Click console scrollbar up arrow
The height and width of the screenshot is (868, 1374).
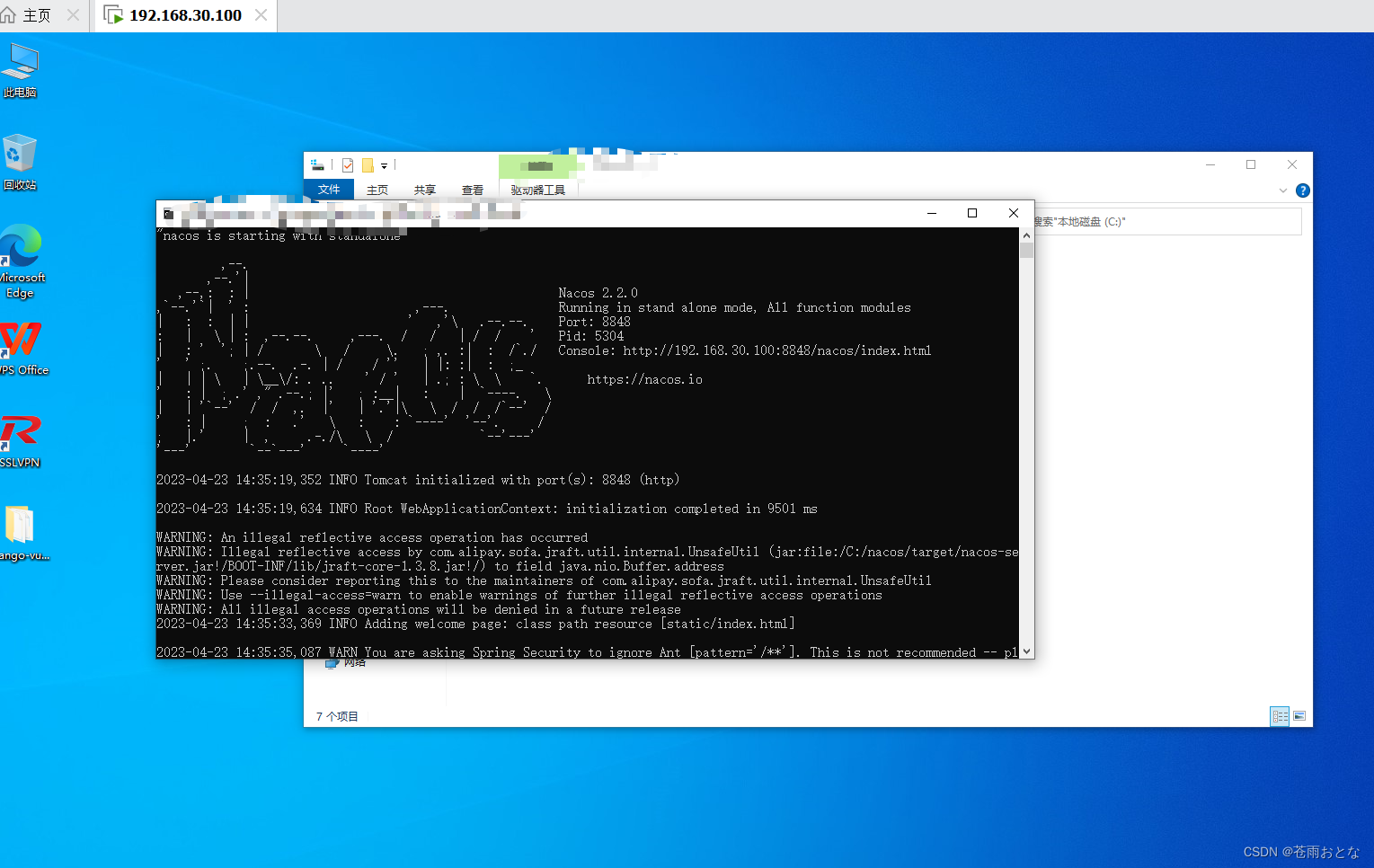coord(1026,235)
